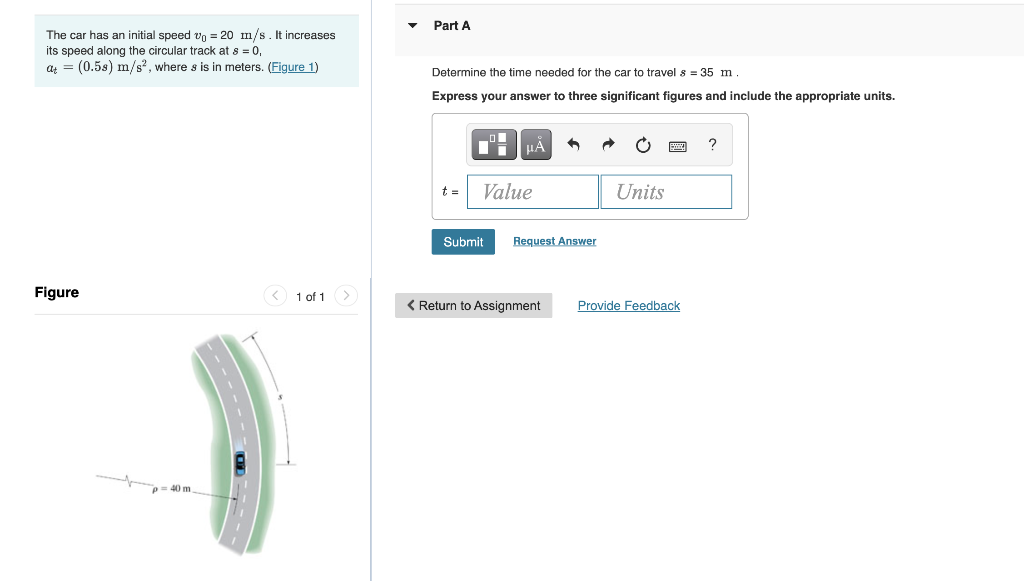This screenshot has width=1024, height=581.
Task: Click inside the Value input field
Action: [532, 191]
